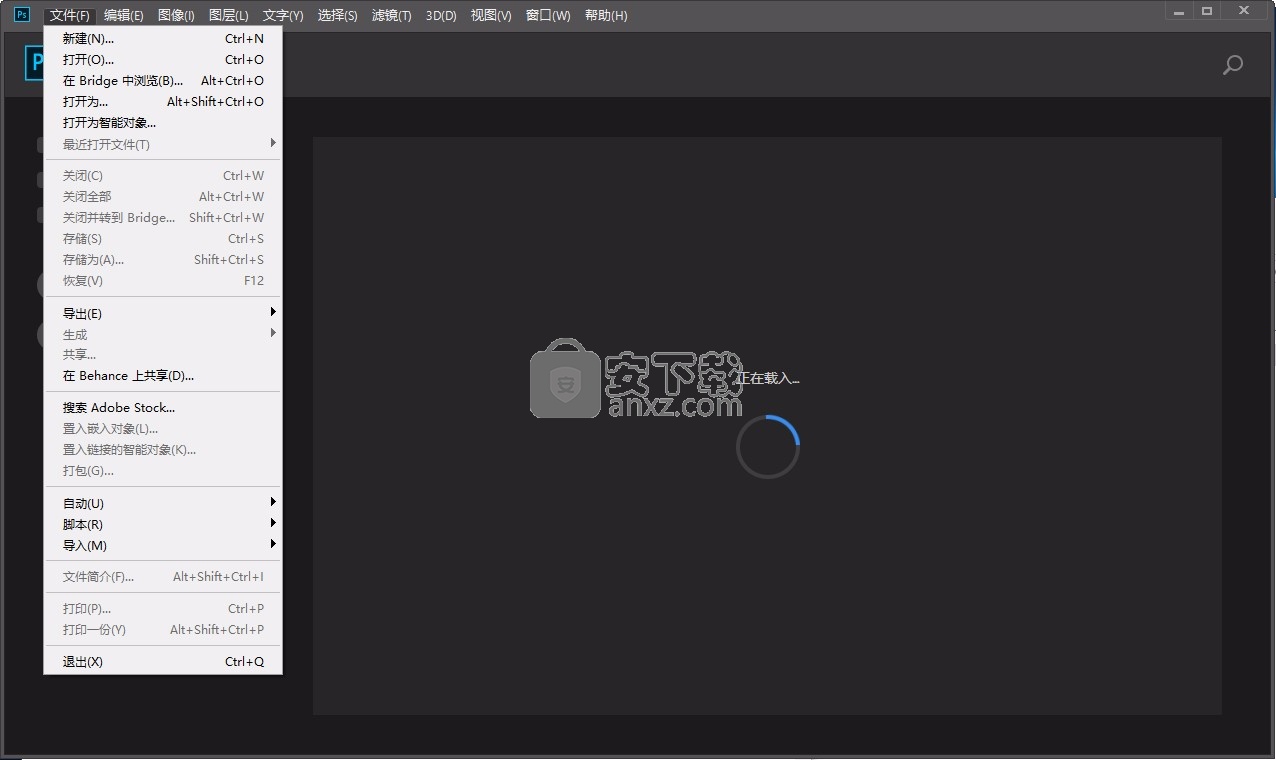Image resolution: width=1276 pixels, height=760 pixels.
Task: Select 打开为... menu entry
Action: click(x=163, y=102)
